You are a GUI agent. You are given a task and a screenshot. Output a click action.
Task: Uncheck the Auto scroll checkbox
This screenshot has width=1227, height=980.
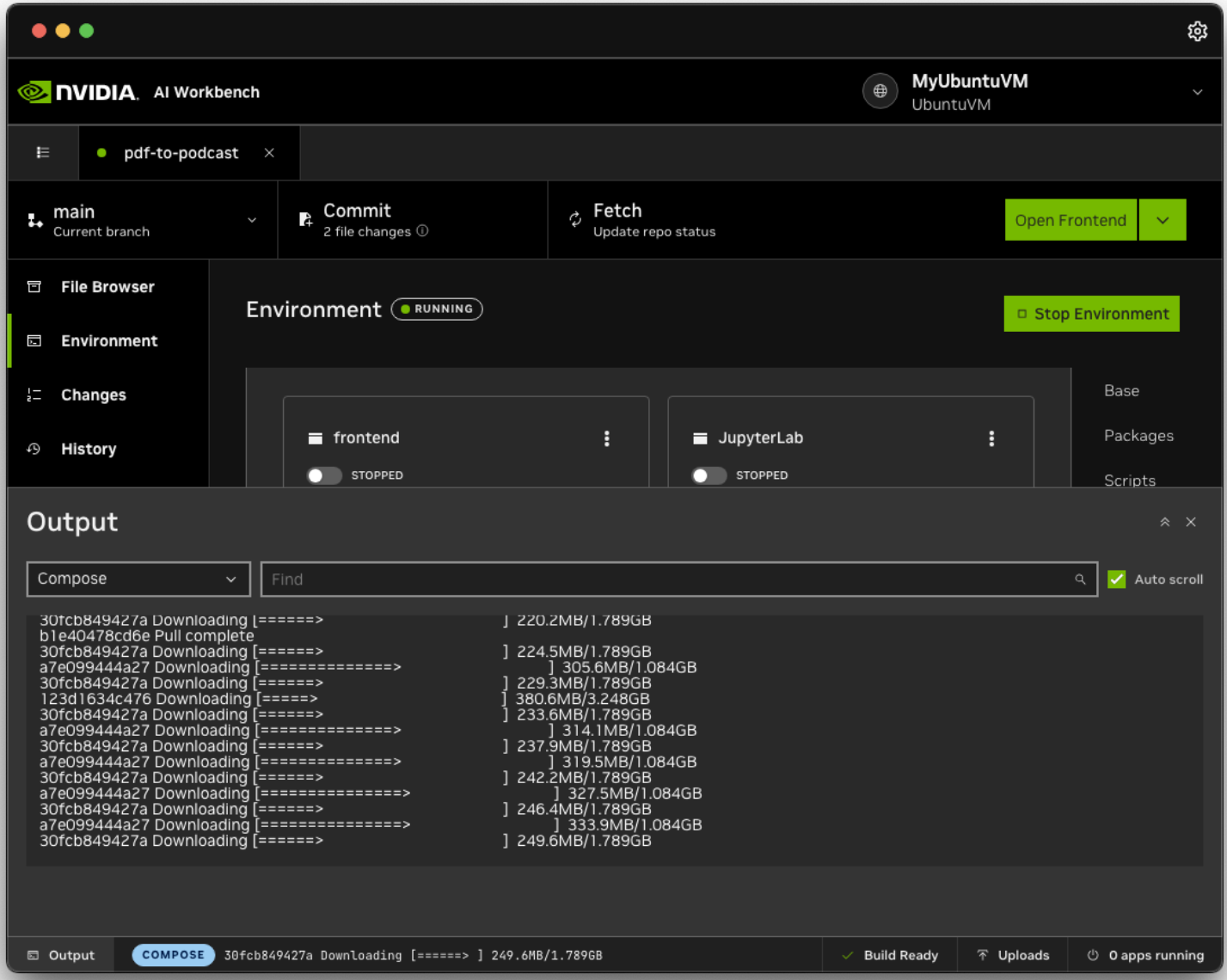(x=1116, y=579)
